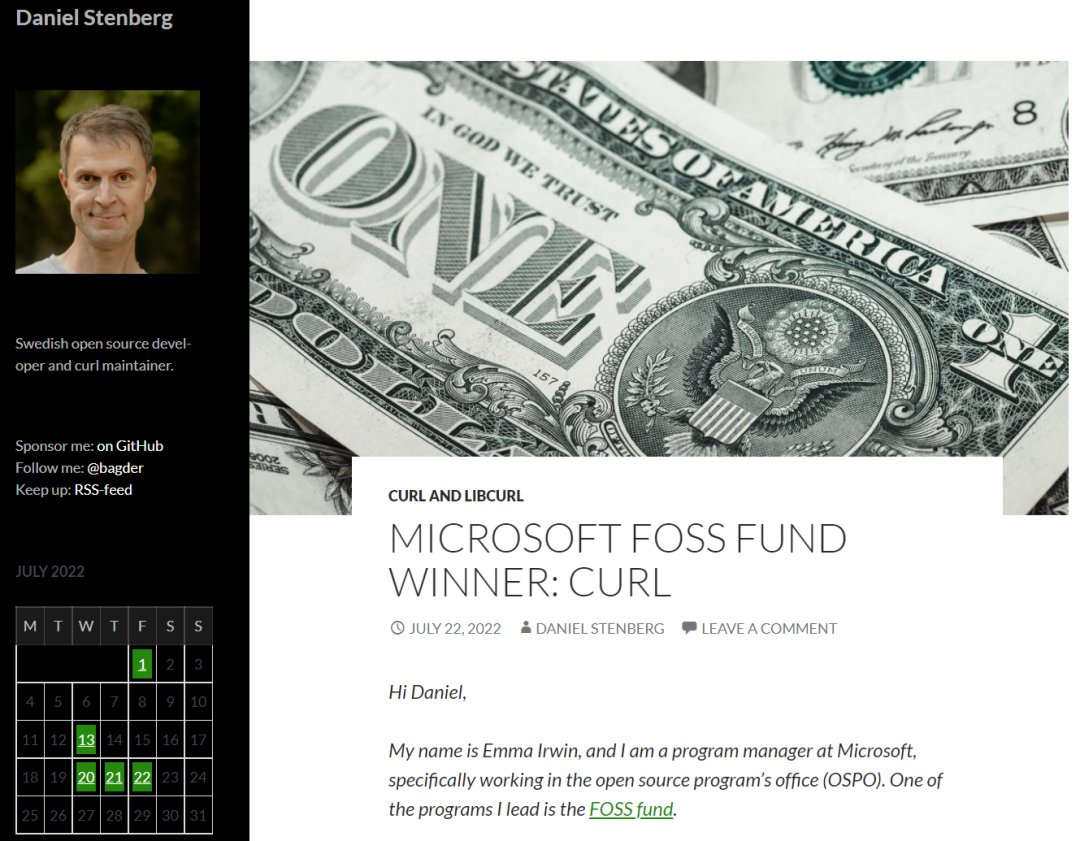Click Leave a Comment
1080x841 pixels.
click(769, 628)
